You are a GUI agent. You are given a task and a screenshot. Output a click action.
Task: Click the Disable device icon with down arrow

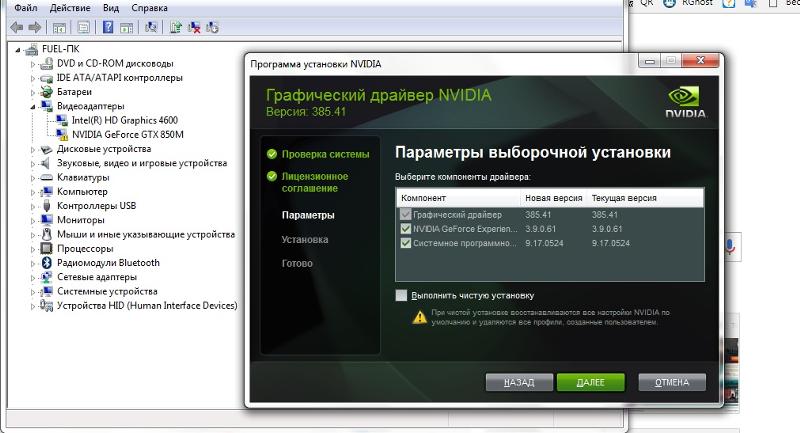pyautogui.click(x=212, y=28)
